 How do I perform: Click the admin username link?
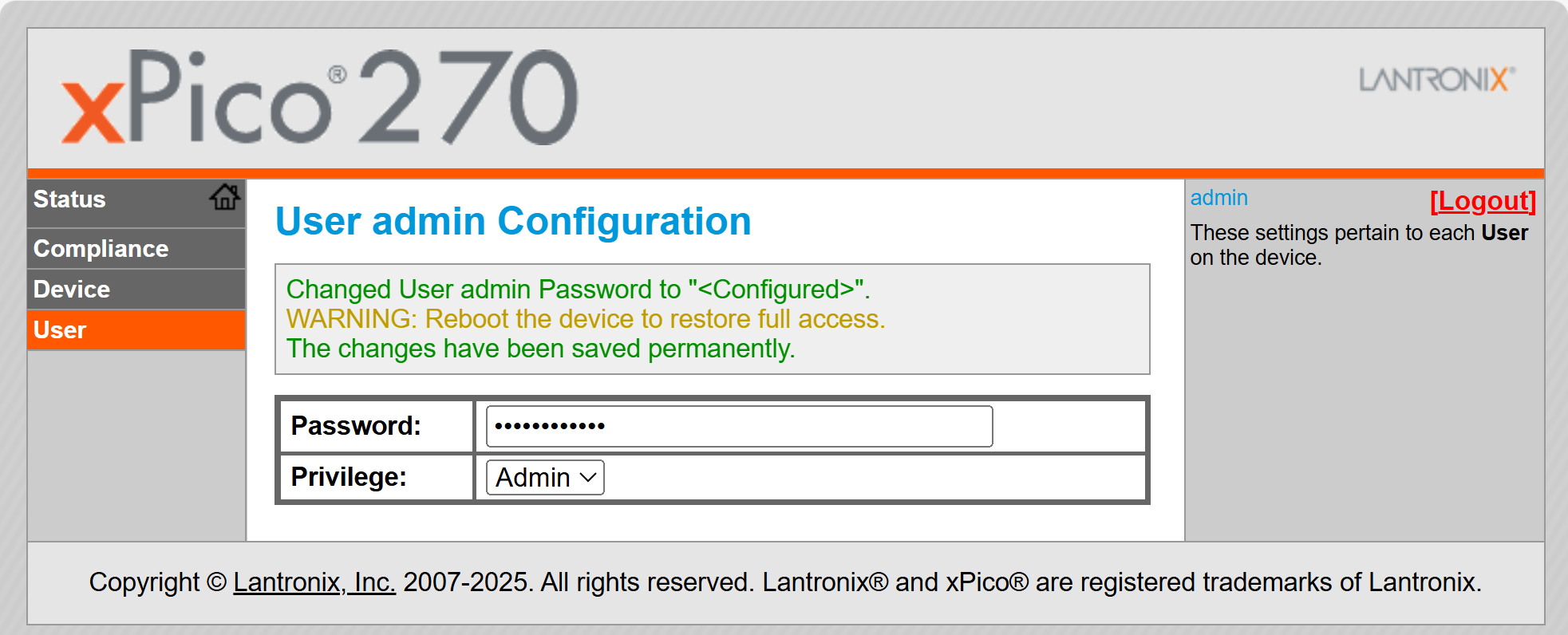coord(1218,197)
